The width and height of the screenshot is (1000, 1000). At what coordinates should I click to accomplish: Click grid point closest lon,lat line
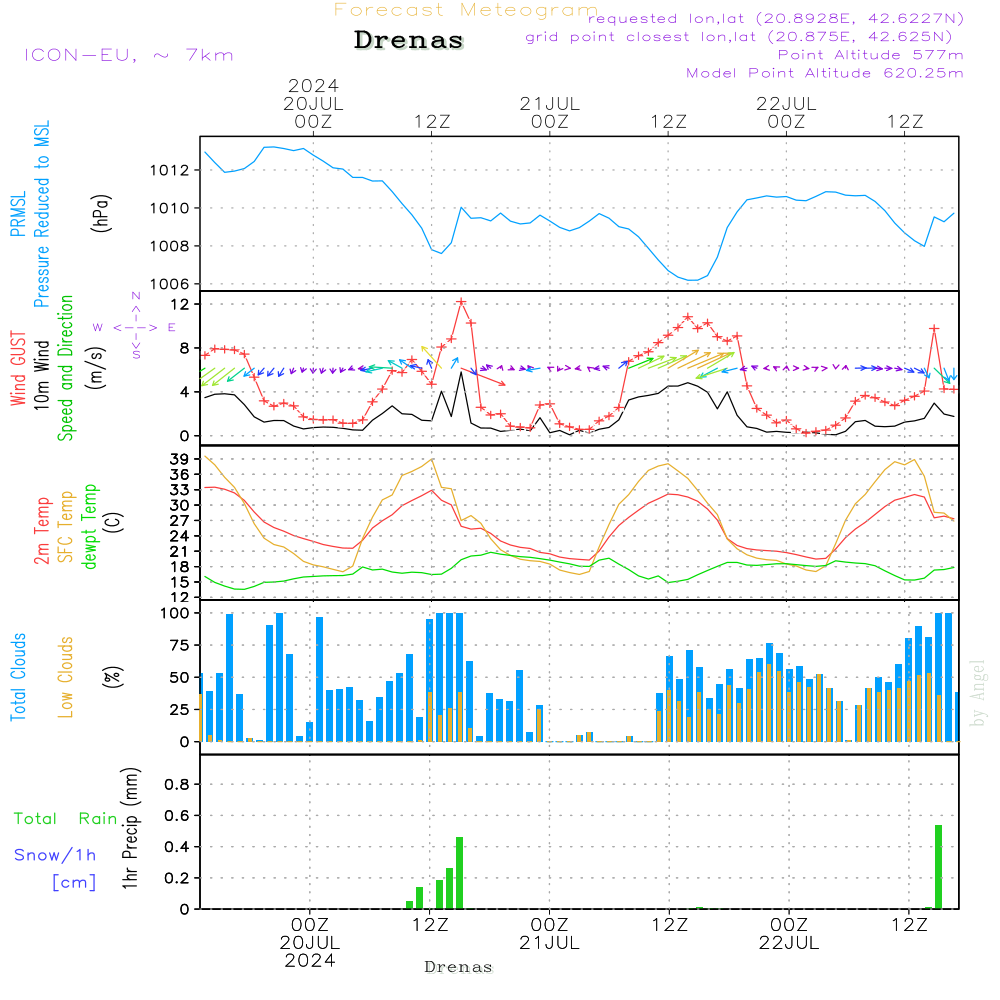coord(739,37)
